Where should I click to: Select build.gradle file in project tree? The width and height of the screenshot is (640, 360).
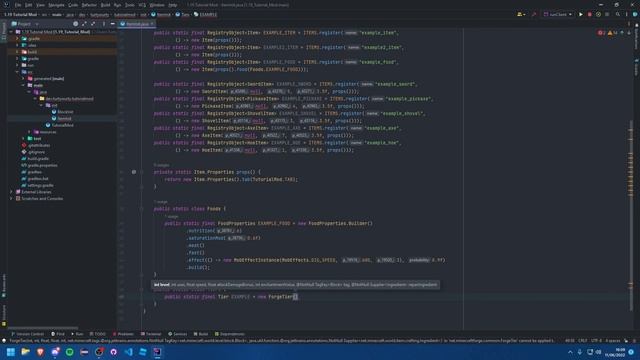tap(35, 158)
